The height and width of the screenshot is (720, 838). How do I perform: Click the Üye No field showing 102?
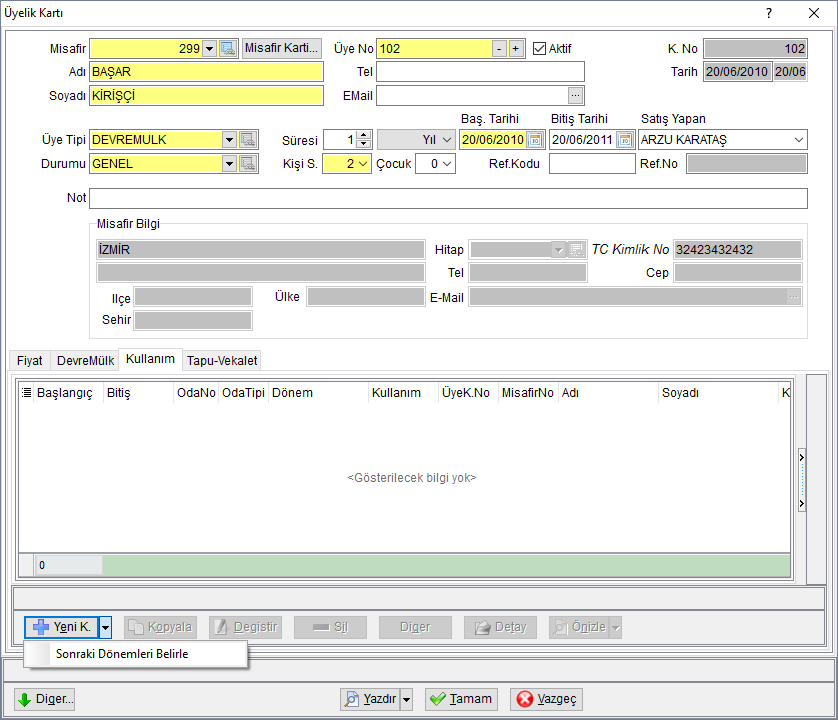tap(434, 49)
